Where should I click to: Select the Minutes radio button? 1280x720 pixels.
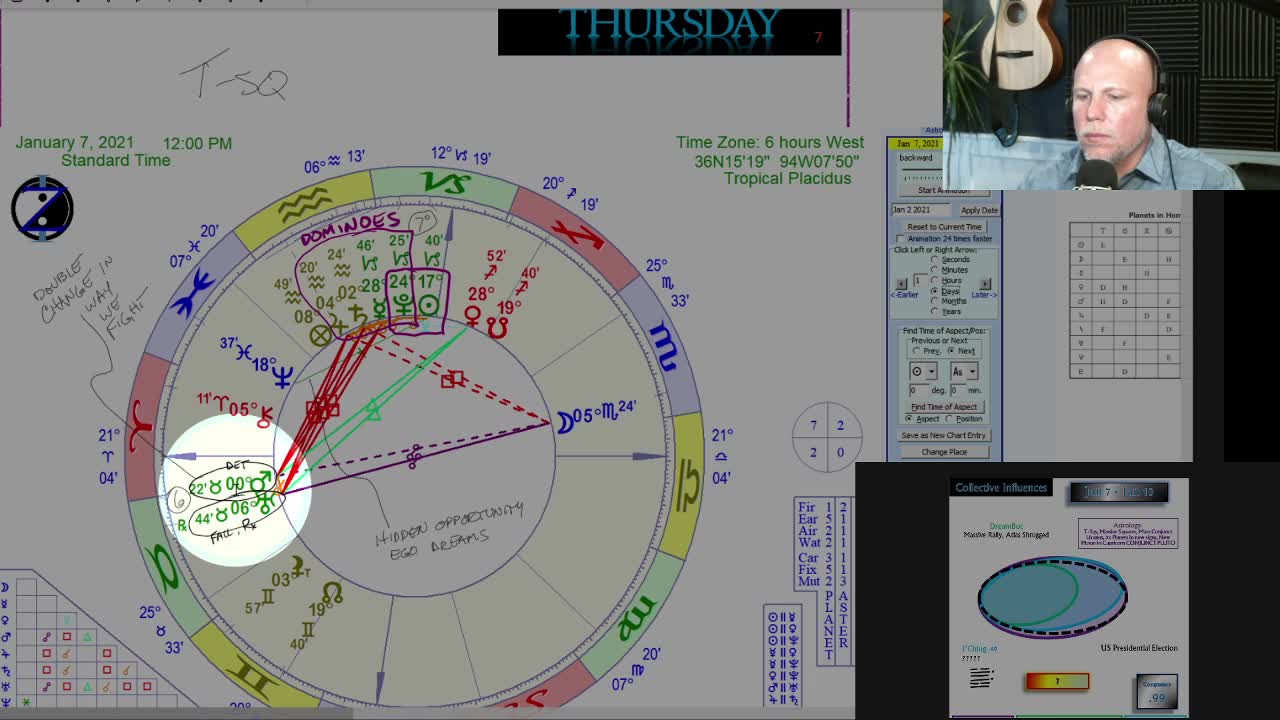(x=935, y=270)
